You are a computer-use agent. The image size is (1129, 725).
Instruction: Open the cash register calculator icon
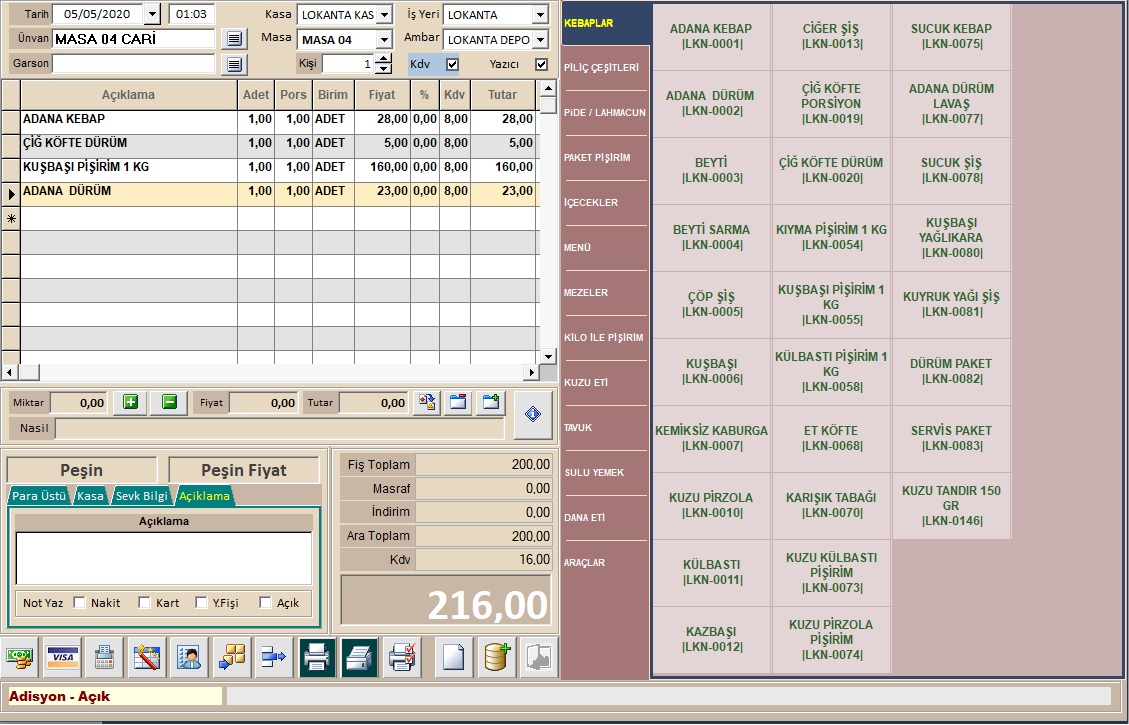(105, 657)
